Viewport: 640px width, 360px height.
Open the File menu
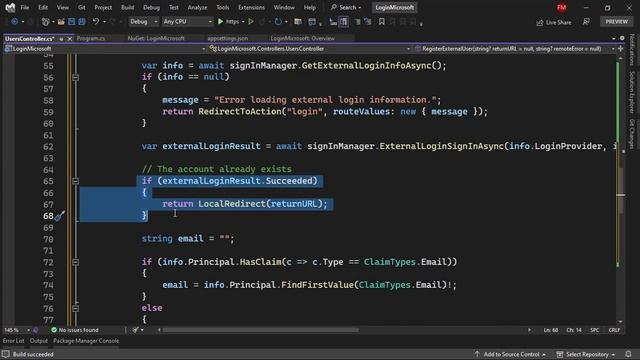pyautogui.click(x=24, y=7)
